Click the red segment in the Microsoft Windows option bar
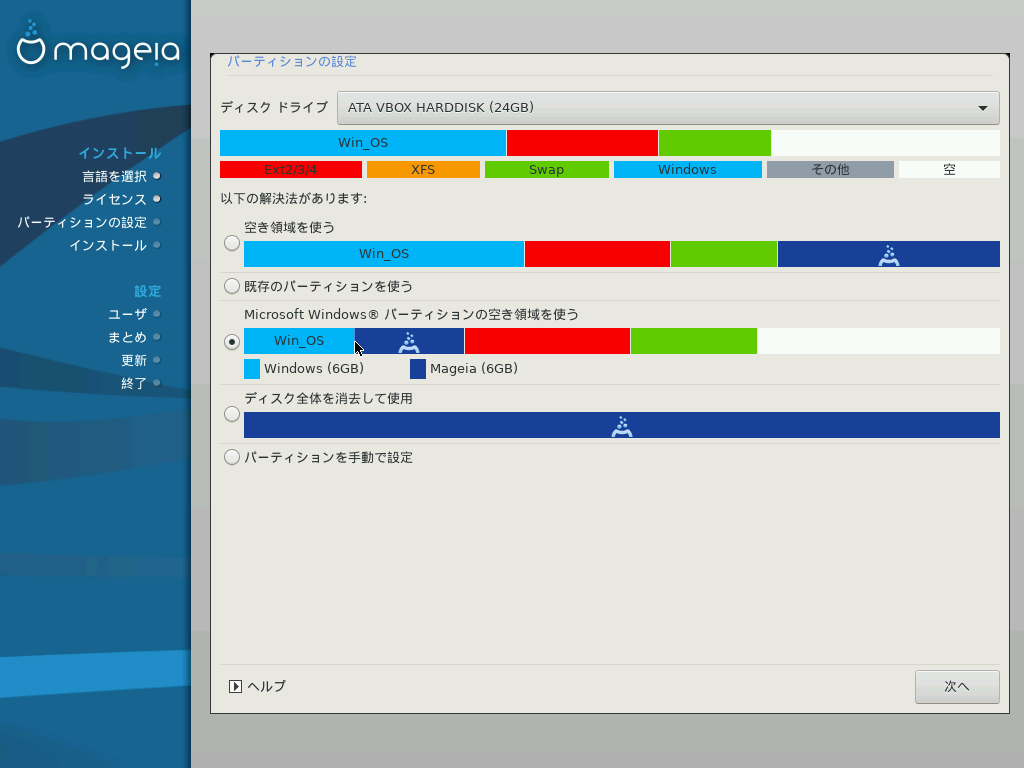This screenshot has height=768, width=1024. 547,341
